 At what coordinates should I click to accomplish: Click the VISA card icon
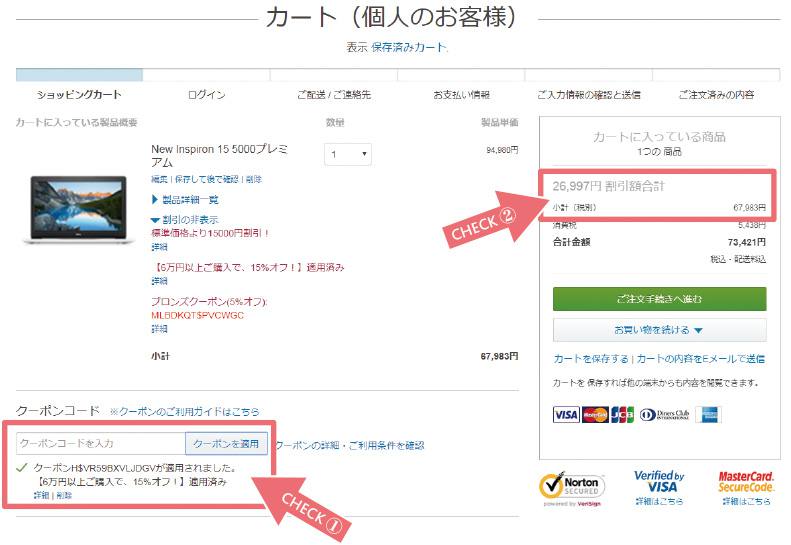pos(566,415)
